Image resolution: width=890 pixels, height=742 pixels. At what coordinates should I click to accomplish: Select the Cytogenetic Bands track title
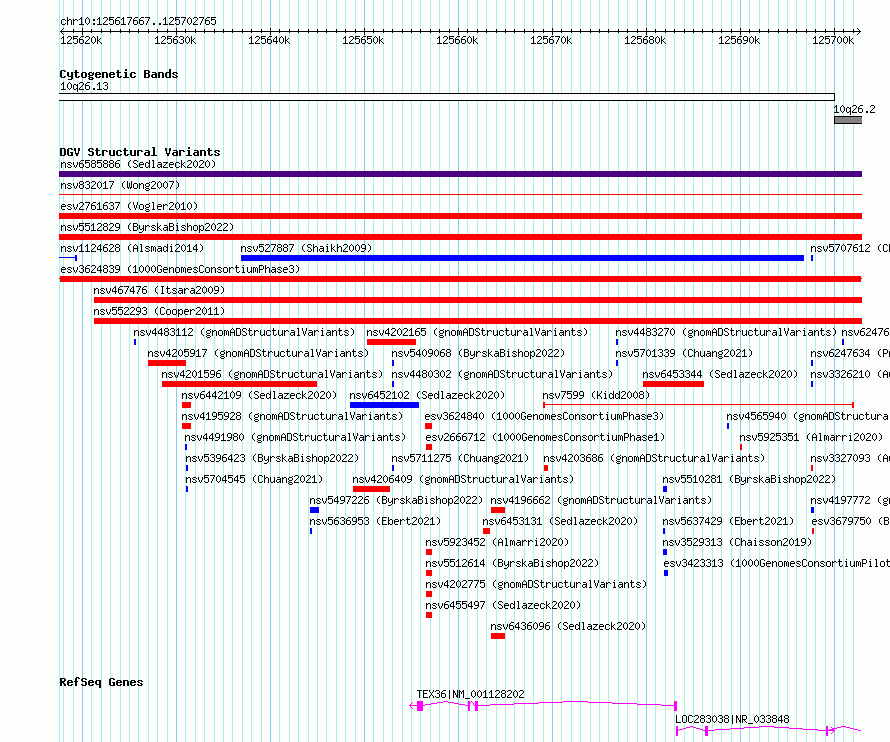(x=119, y=74)
